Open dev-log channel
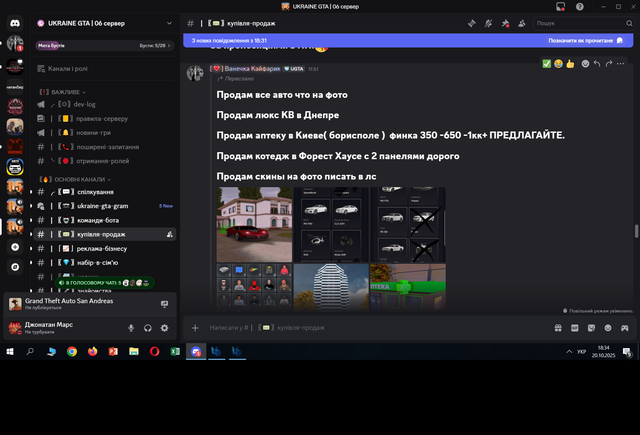 tap(105, 104)
